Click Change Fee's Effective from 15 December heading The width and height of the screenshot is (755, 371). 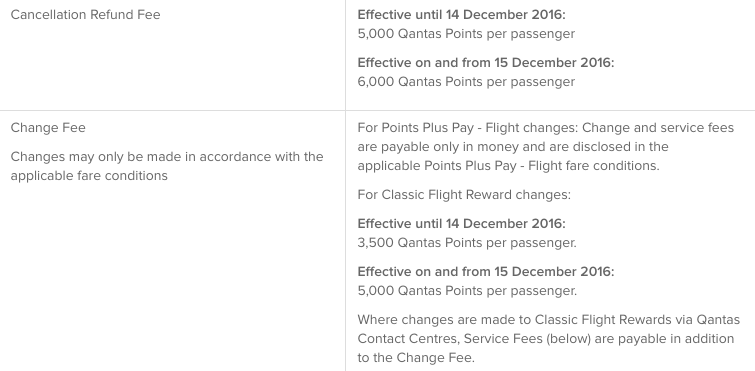point(486,272)
